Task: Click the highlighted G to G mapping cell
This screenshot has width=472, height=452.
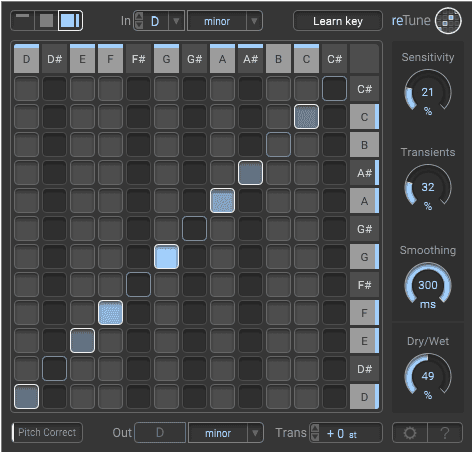Action: coord(166,257)
